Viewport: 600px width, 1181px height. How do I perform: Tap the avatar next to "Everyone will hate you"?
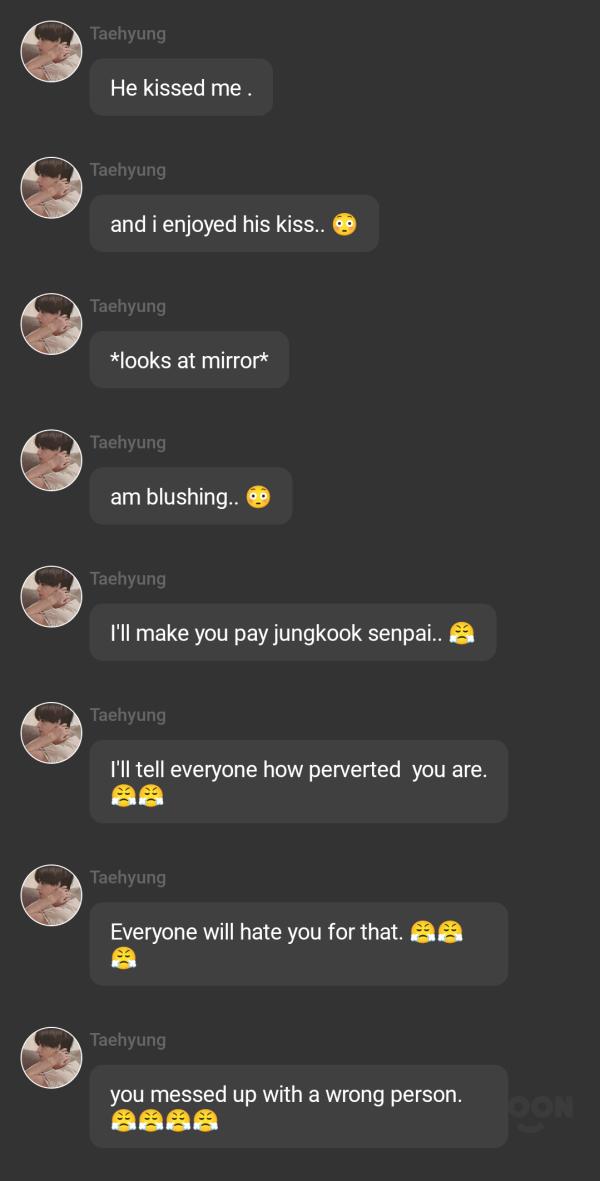(x=51, y=894)
